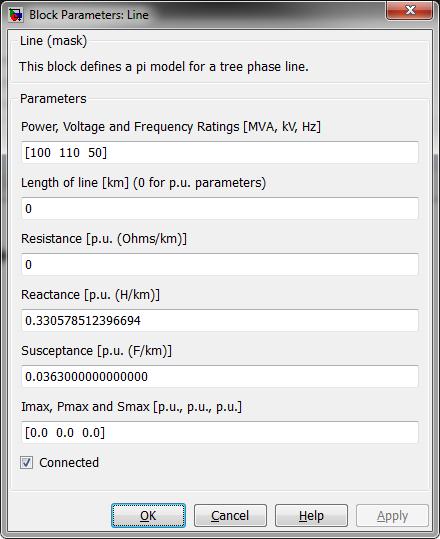This screenshot has width=440, height=539.
Task: Click the pi model description text
Action: 164,67
